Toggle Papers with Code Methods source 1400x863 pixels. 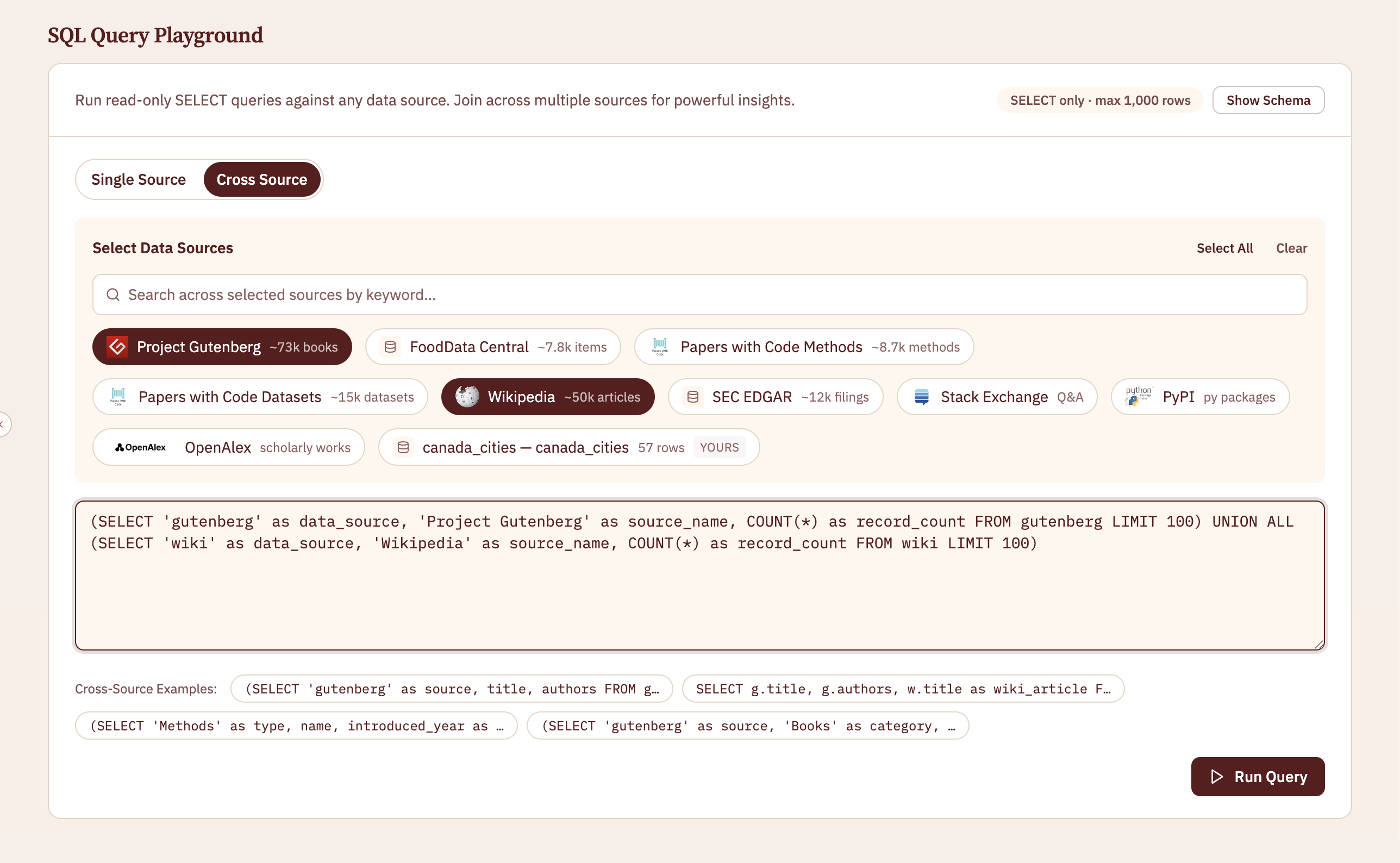click(x=804, y=347)
